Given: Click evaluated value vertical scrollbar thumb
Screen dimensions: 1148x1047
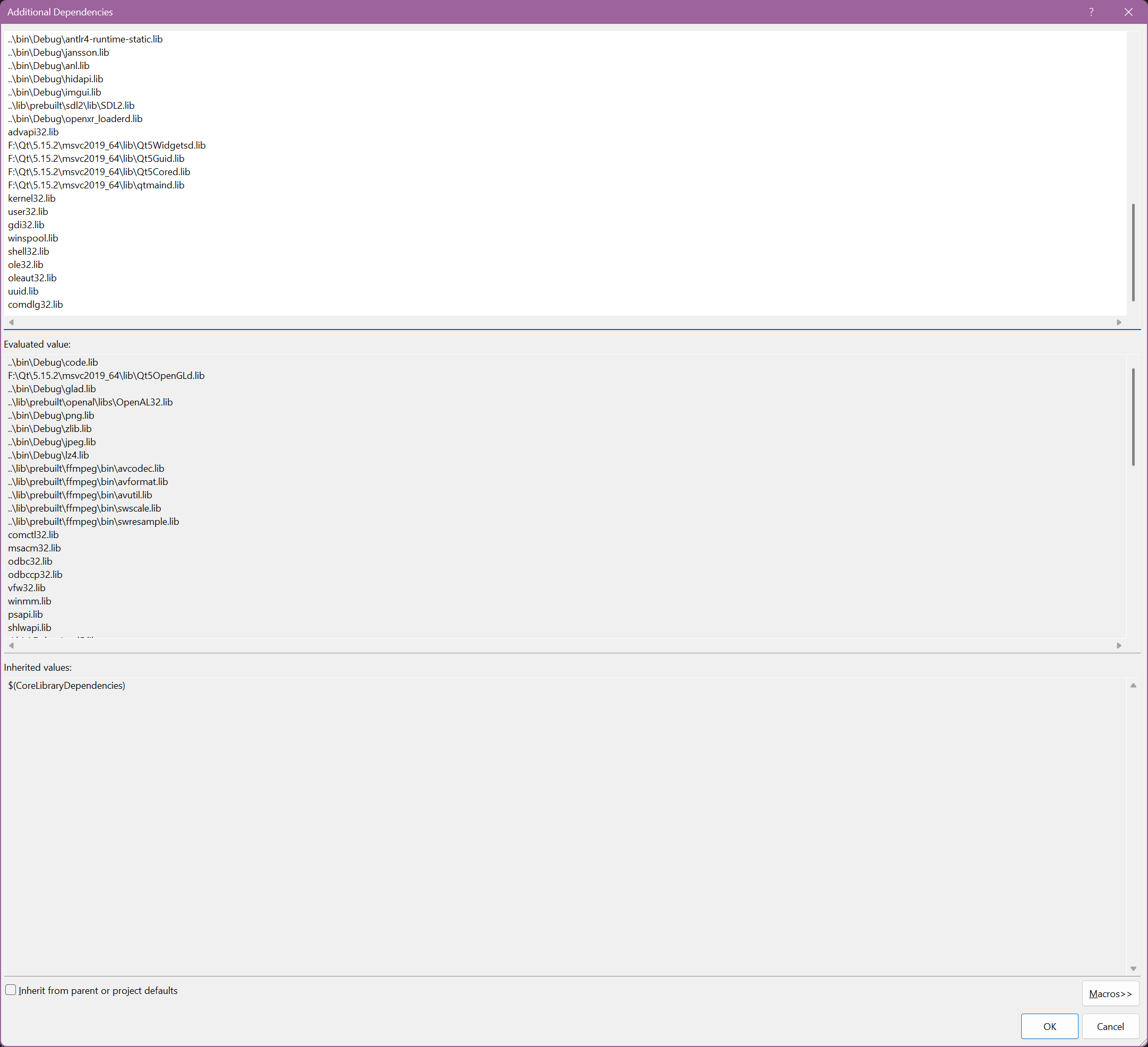Looking at the screenshot, I should (1133, 417).
